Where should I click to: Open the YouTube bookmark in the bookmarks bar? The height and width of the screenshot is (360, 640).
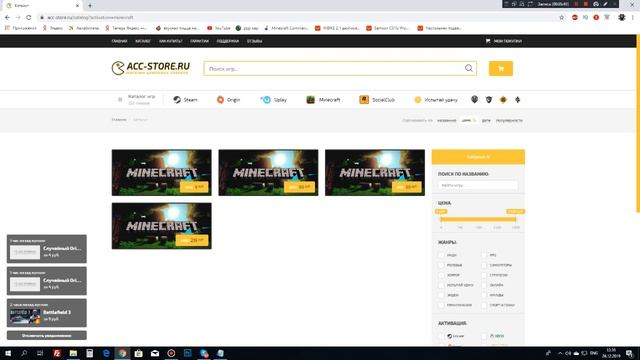point(219,28)
